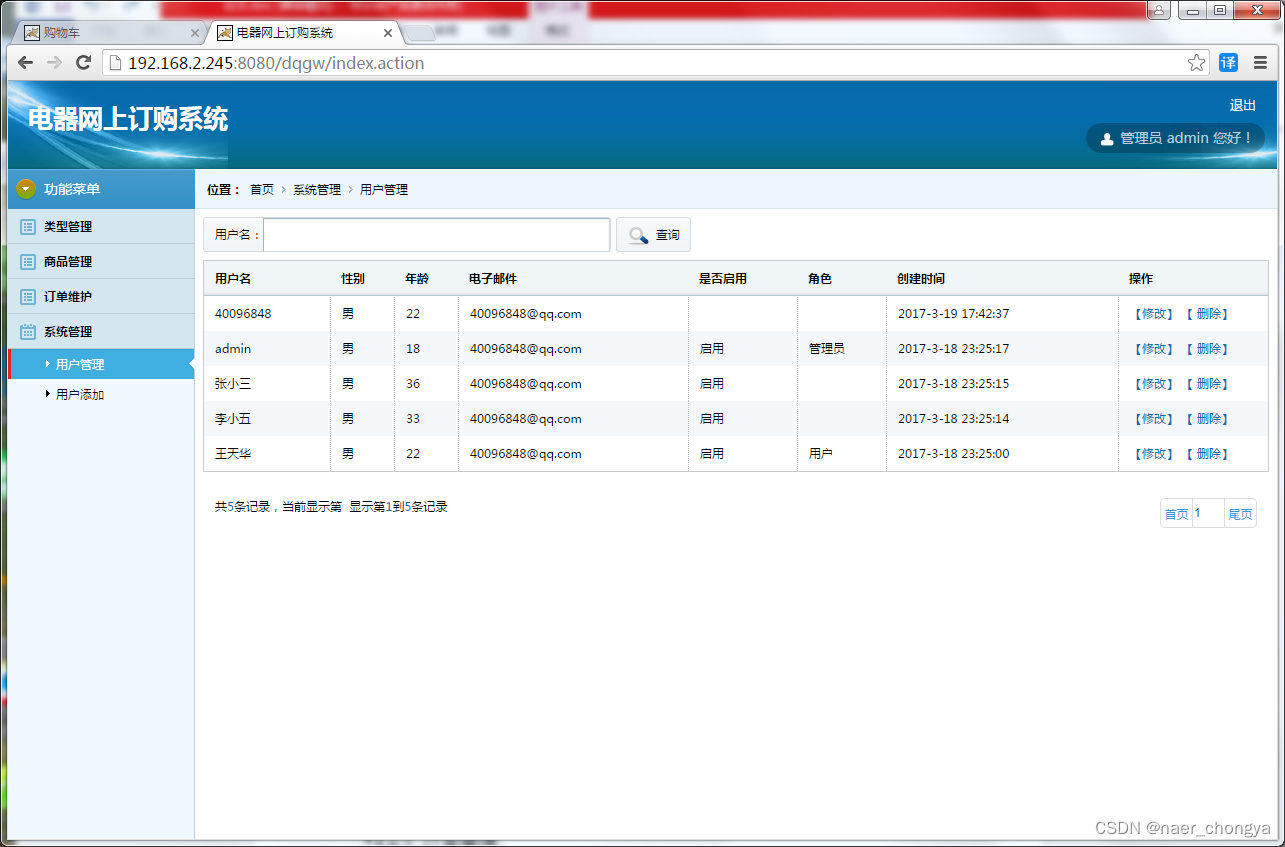Screen dimensions: 1285x847
Task: Click the 用户 role cell for 王天华
Action: (821, 454)
